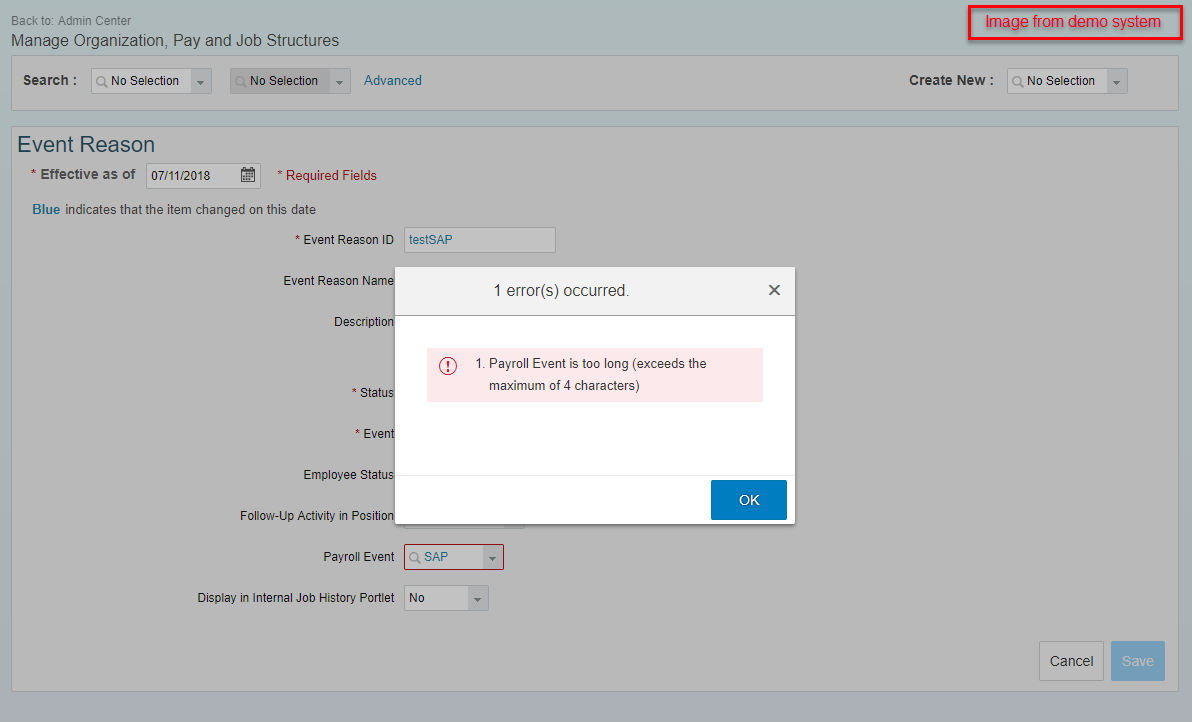Click the 'Event Reason Name' label

click(x=339, y=281)
